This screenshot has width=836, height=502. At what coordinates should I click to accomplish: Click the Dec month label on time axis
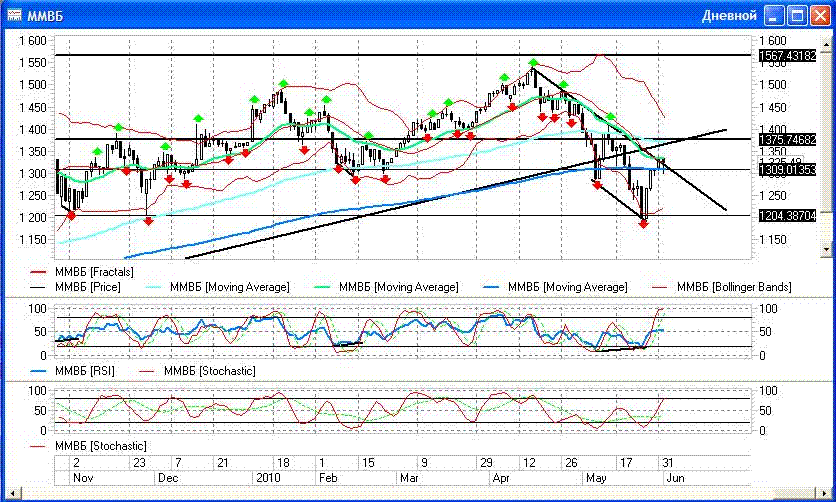[168, 477]
